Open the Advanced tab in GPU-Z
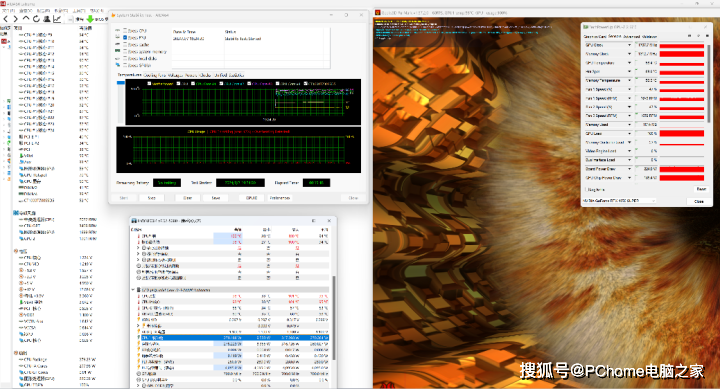 631,36
